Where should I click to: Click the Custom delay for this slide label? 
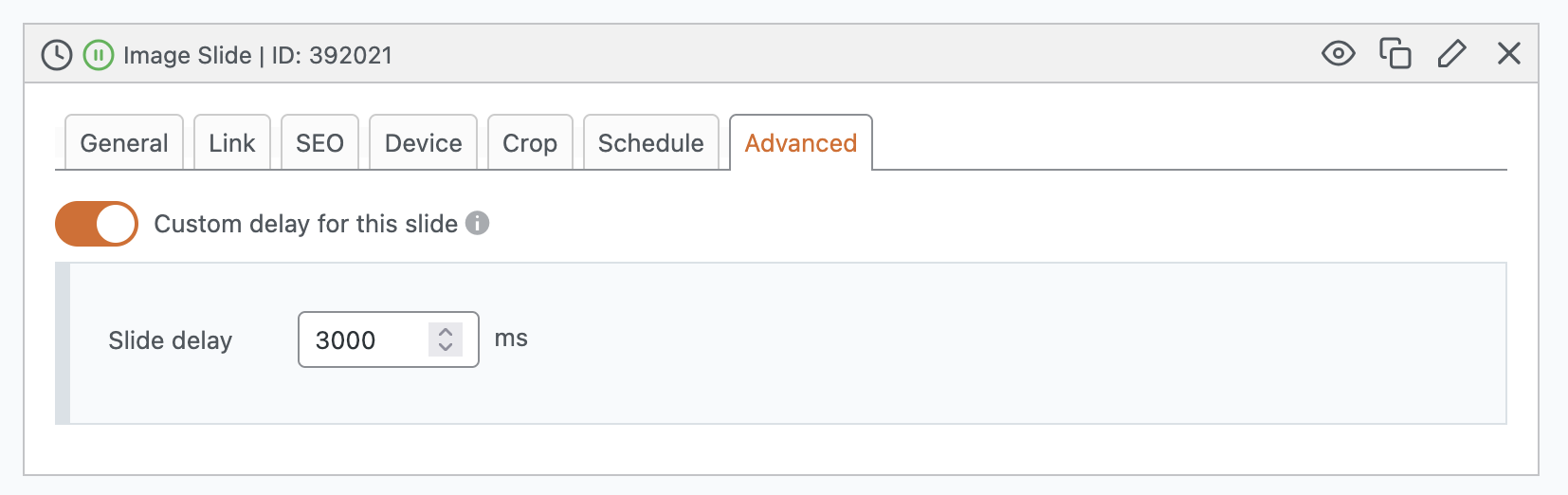pos(305,224)
